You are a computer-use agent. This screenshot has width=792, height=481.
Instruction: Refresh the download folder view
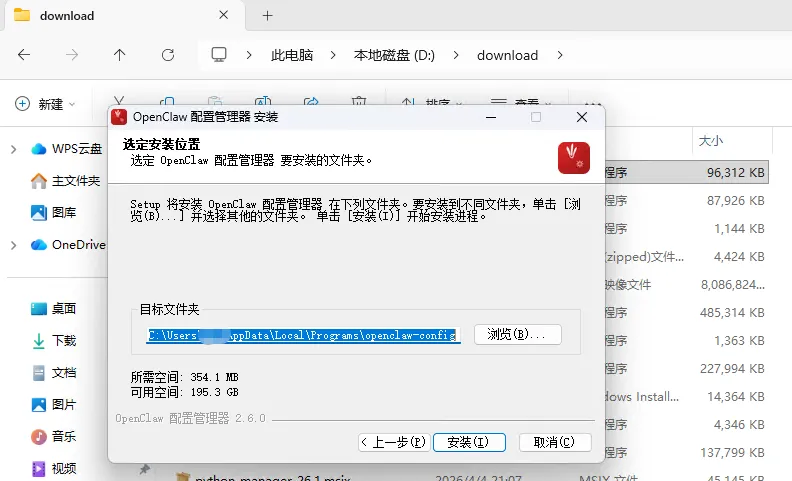coord(168,55)
